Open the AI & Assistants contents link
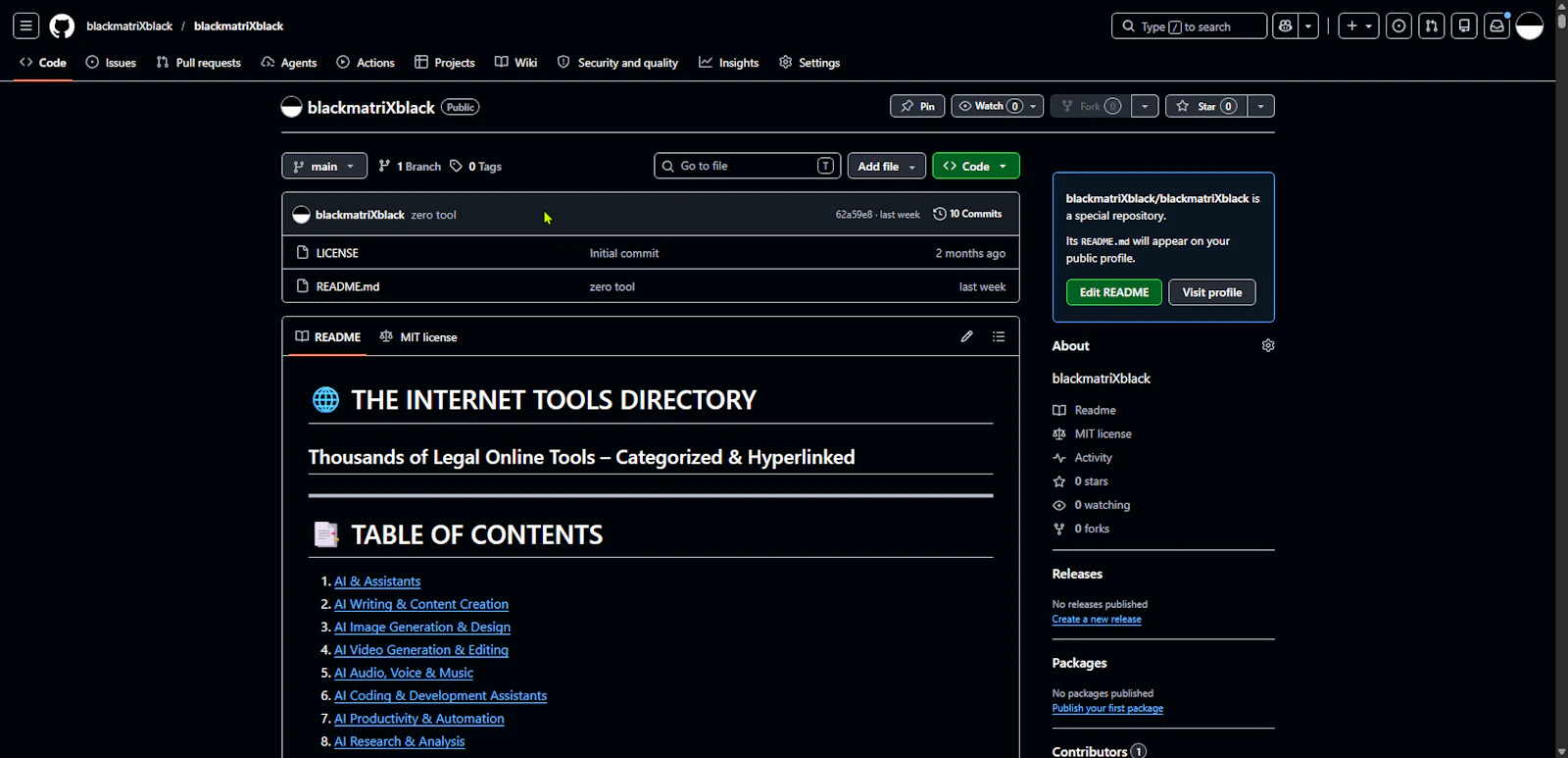 [x=377, y=581]
